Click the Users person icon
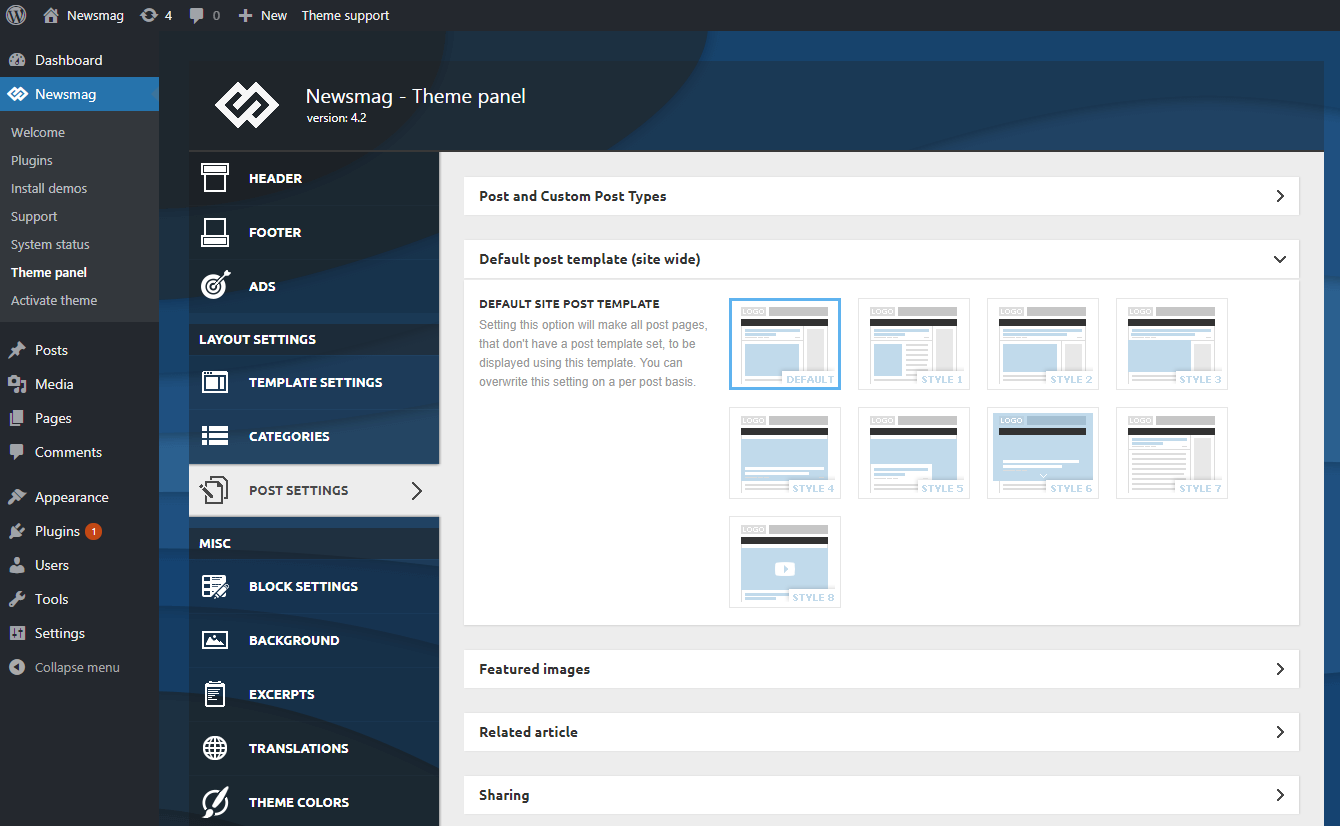 coord(17,565)
